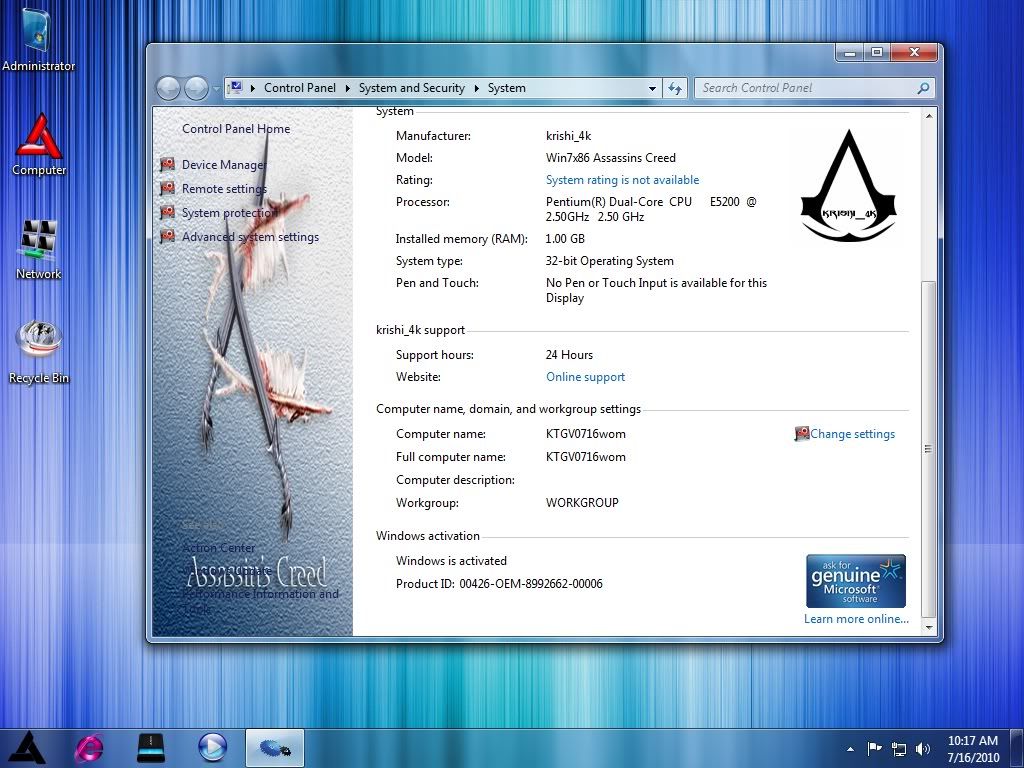Open Control Panel Home link

tap(236, 129)
